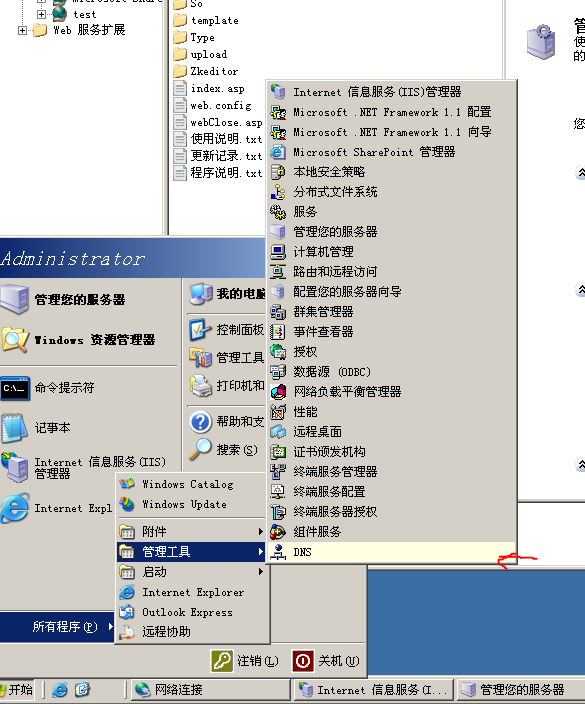Select the upload folder in IIS list
The width and height of the screenshot is (585, 704).
[200, 54]
